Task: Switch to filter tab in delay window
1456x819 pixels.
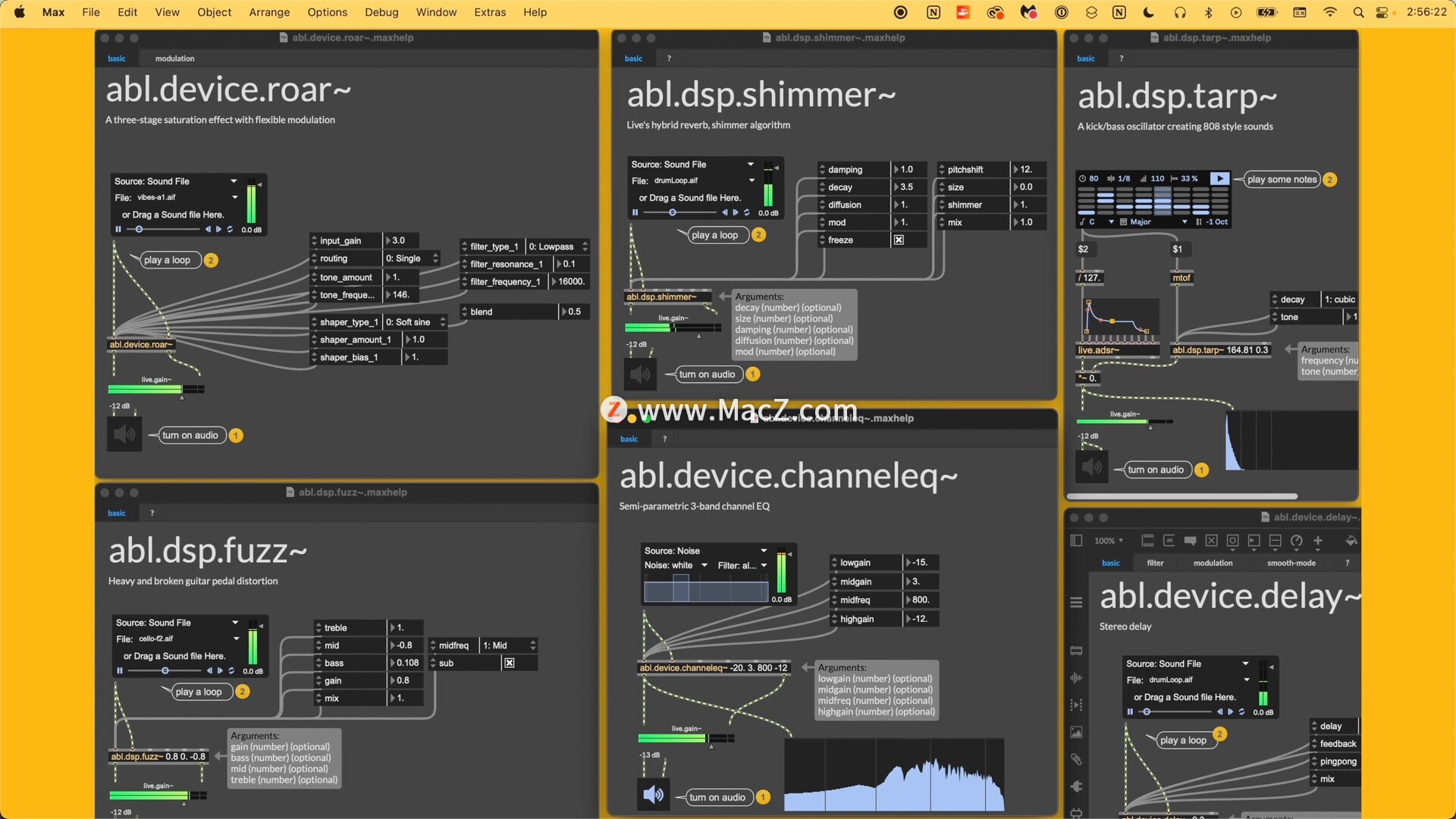Action: pos(1155,563)
